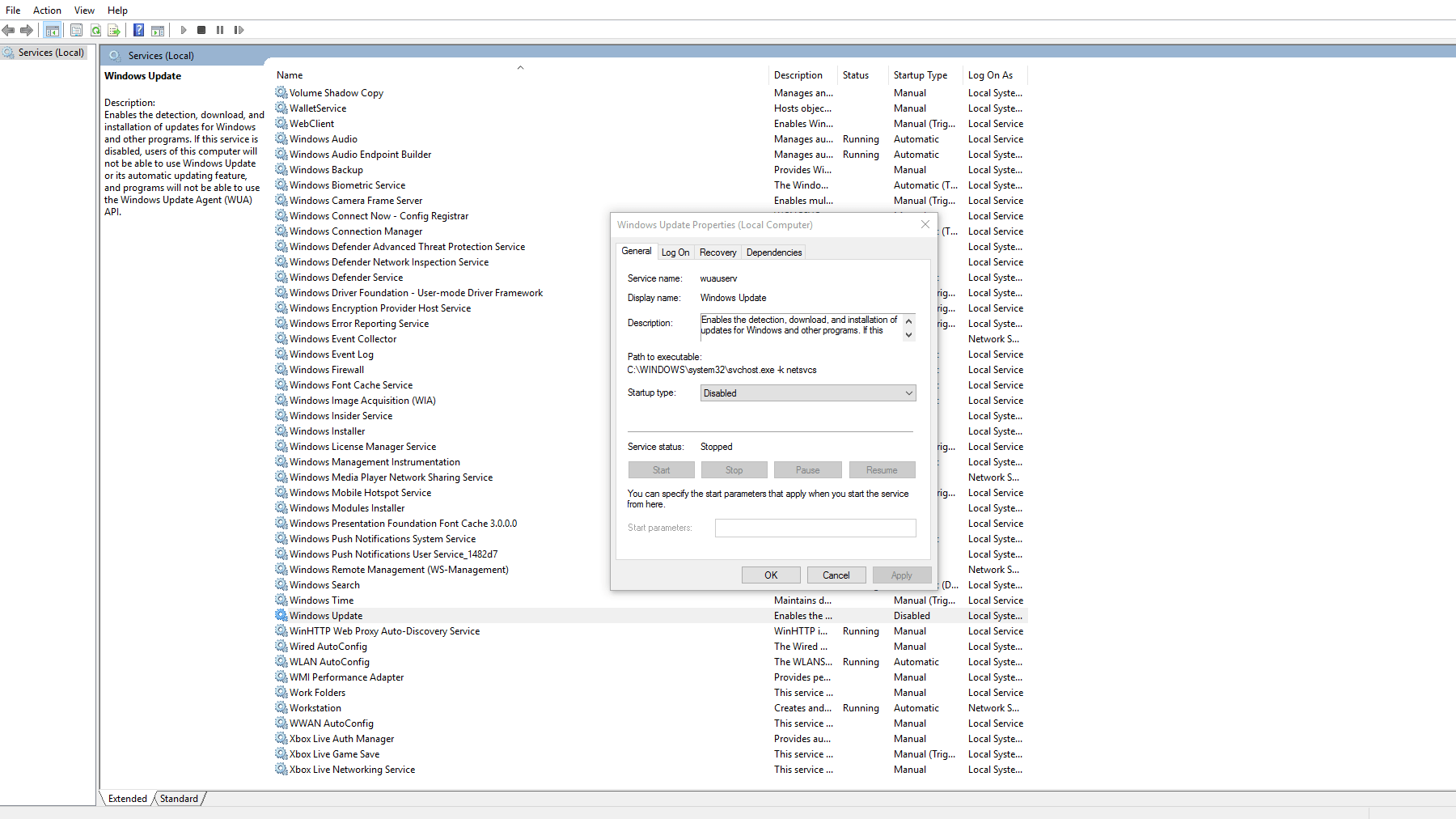This screenshot has width=1456, height=819.
Task: Open the Help menu
Action: tap(117, 11)
